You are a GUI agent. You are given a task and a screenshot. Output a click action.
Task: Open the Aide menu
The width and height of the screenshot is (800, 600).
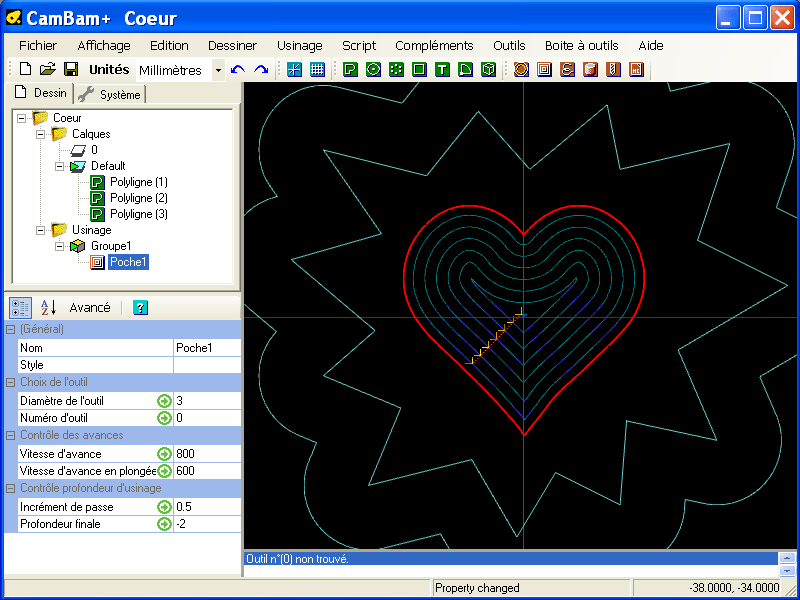[x=651, y=45]
